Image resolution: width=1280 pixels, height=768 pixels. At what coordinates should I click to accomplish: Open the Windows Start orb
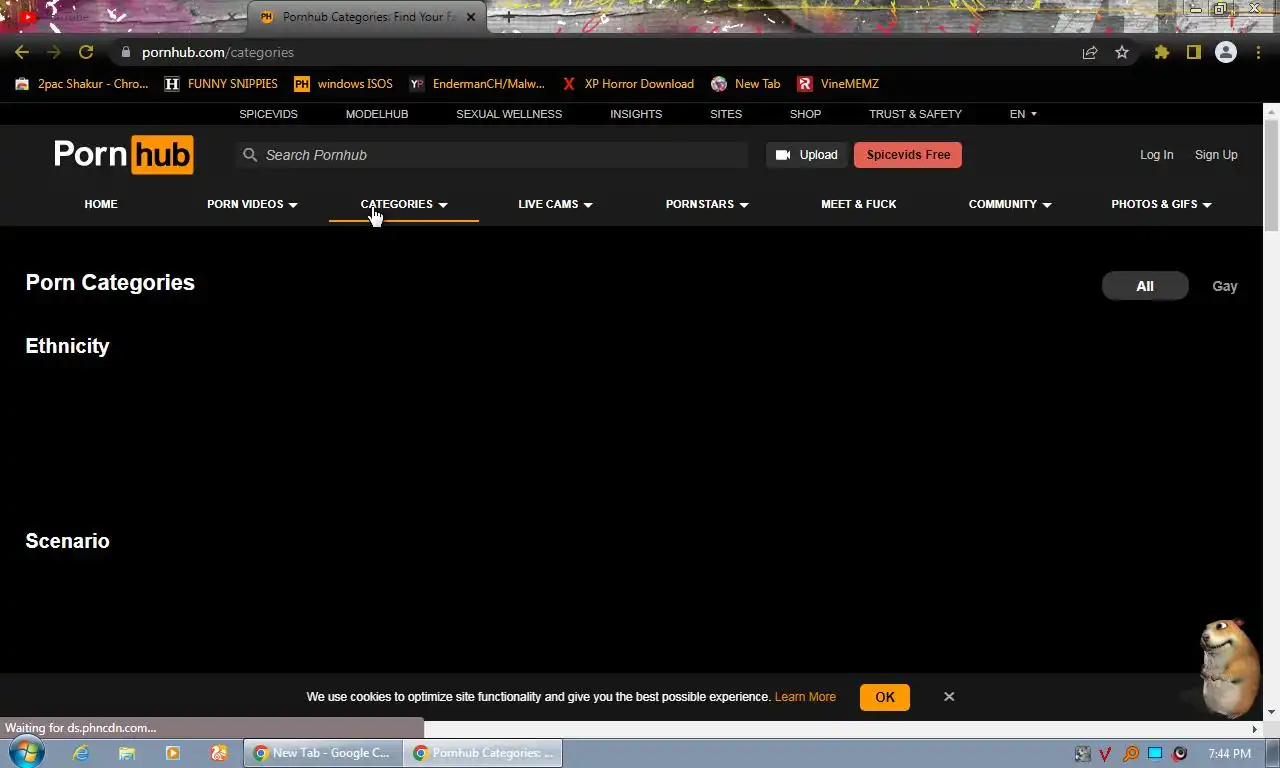pos(25,753)
